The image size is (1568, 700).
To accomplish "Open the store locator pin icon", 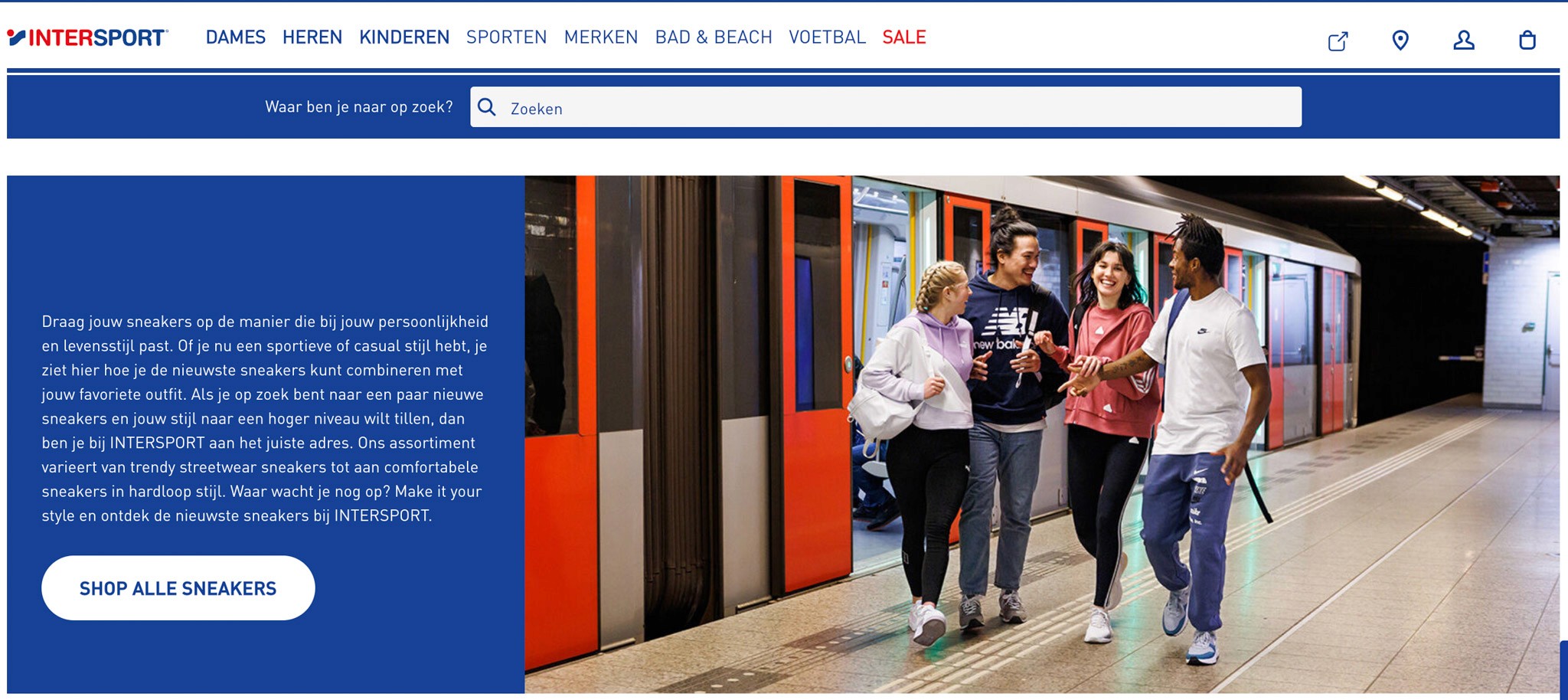I will pyautogui.click(x=1400, y=41).
